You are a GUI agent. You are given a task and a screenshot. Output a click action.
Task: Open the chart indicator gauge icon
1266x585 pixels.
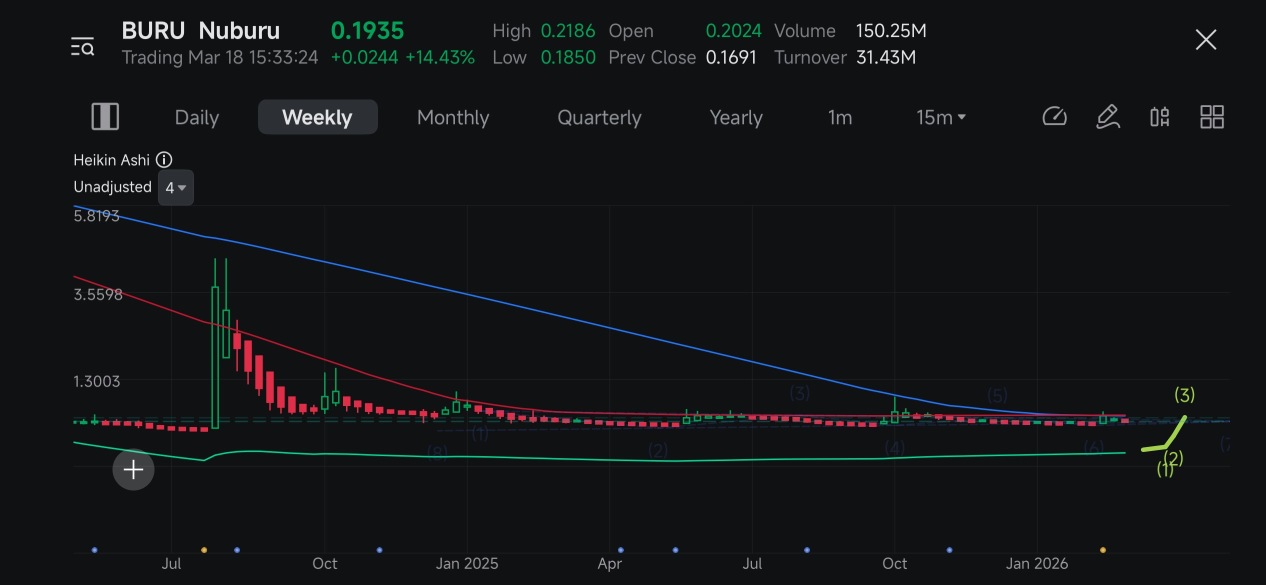(x=1054, y=117)
